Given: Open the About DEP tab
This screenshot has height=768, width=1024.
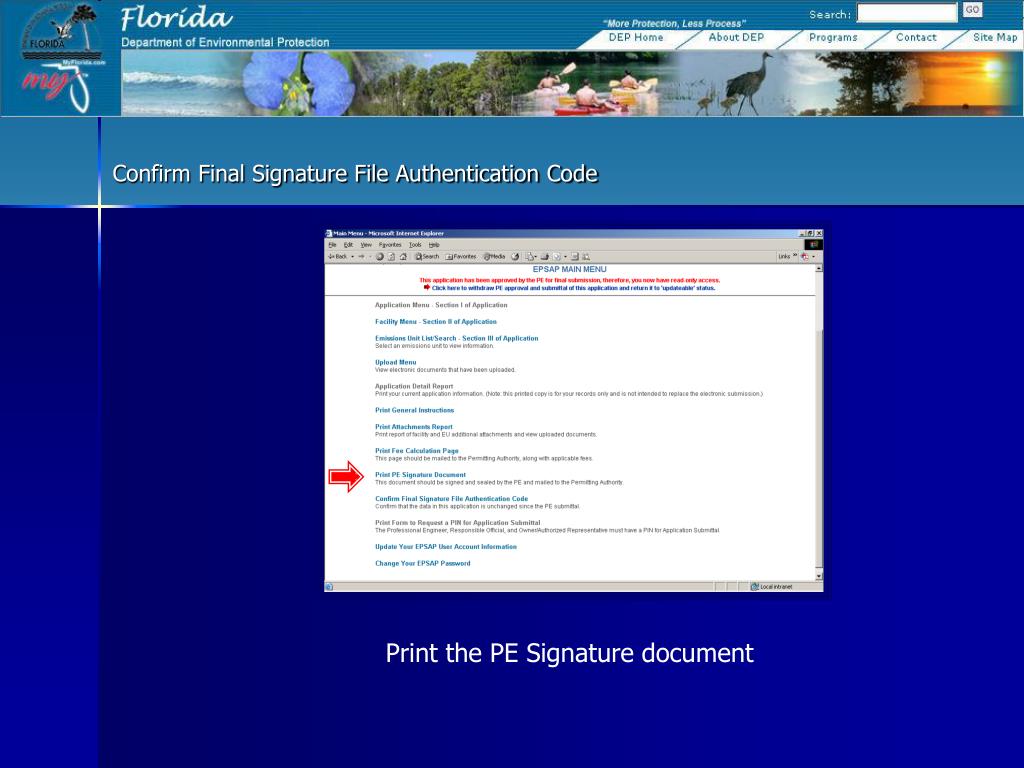Looking at the screenshot, I should (736, 37).
